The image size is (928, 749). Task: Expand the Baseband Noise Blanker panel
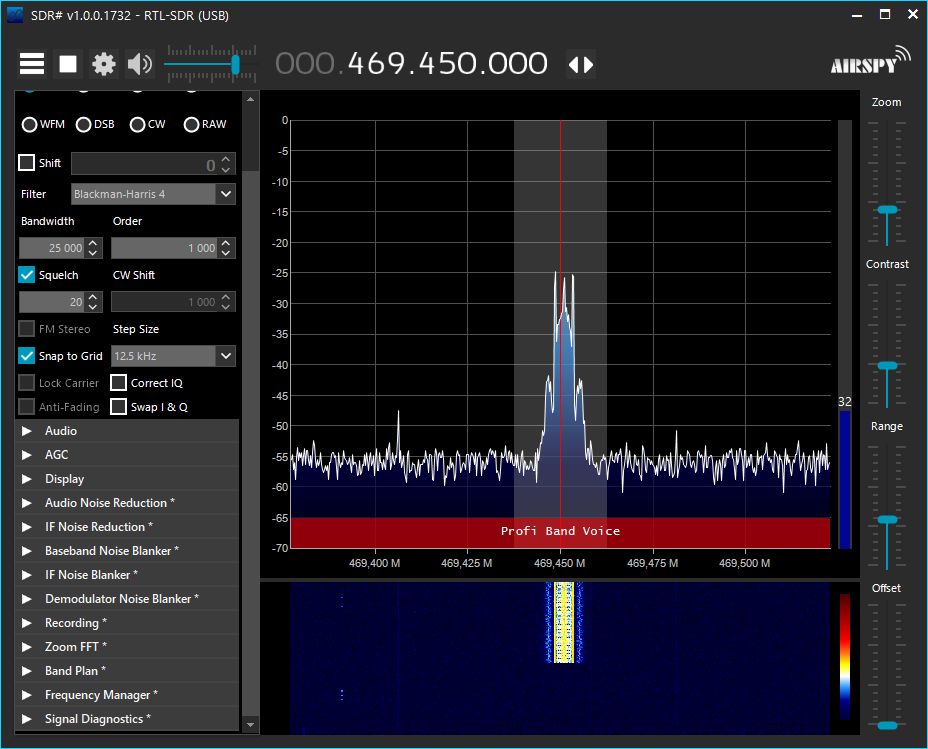click(127, 551)
